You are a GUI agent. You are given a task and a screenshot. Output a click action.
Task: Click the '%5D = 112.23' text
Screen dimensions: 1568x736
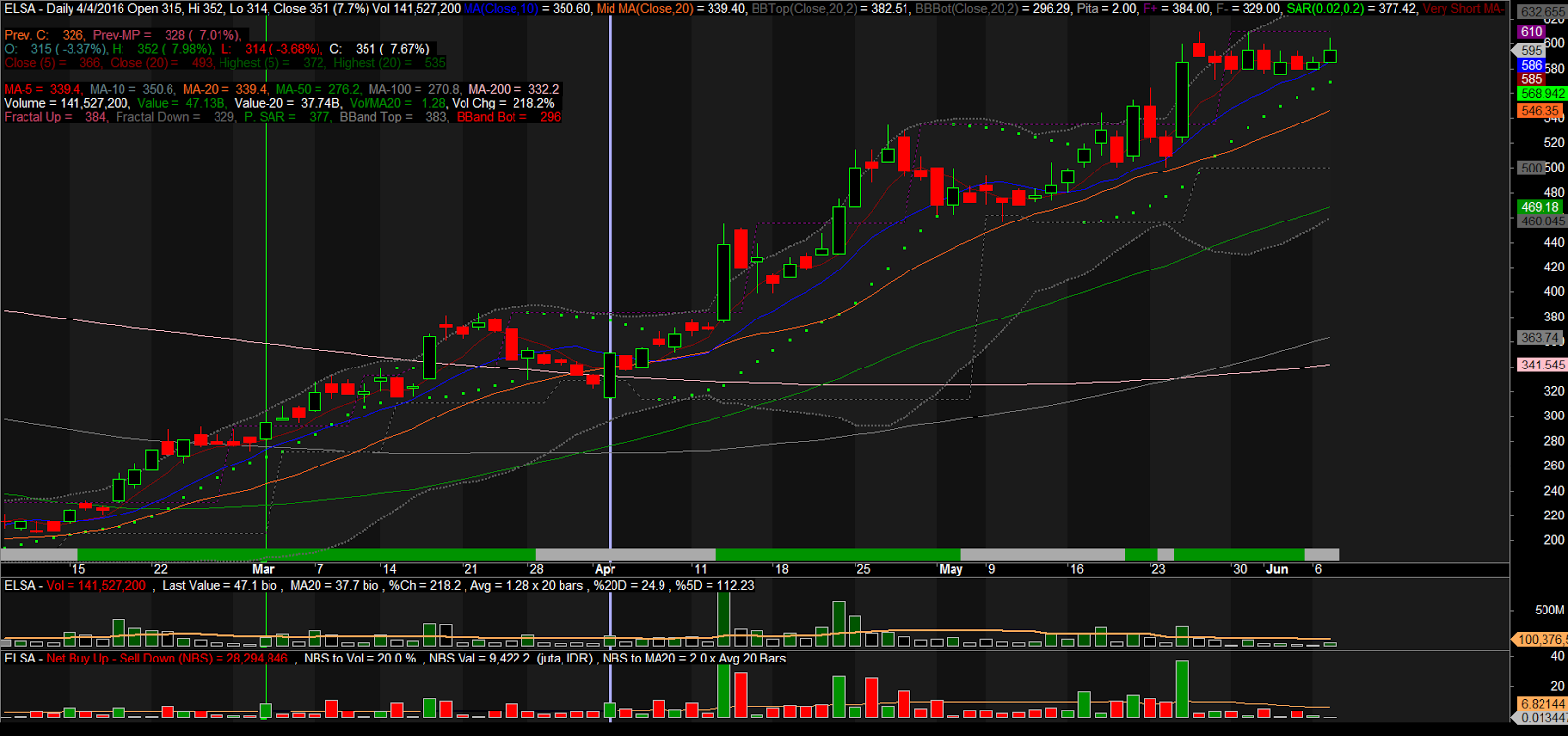(x=715, y=586)
